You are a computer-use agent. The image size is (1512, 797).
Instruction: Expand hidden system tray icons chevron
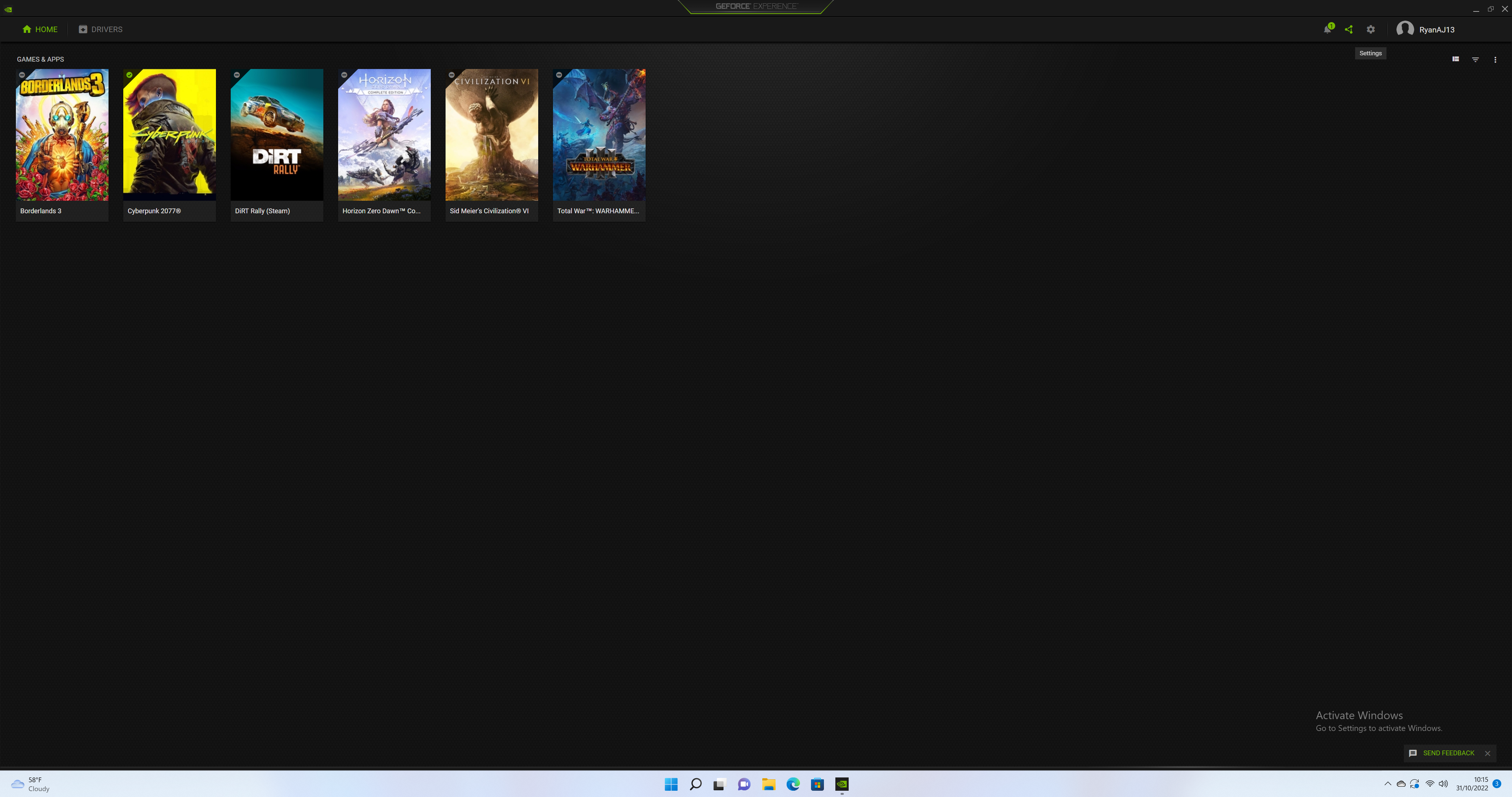point(1388,783)
